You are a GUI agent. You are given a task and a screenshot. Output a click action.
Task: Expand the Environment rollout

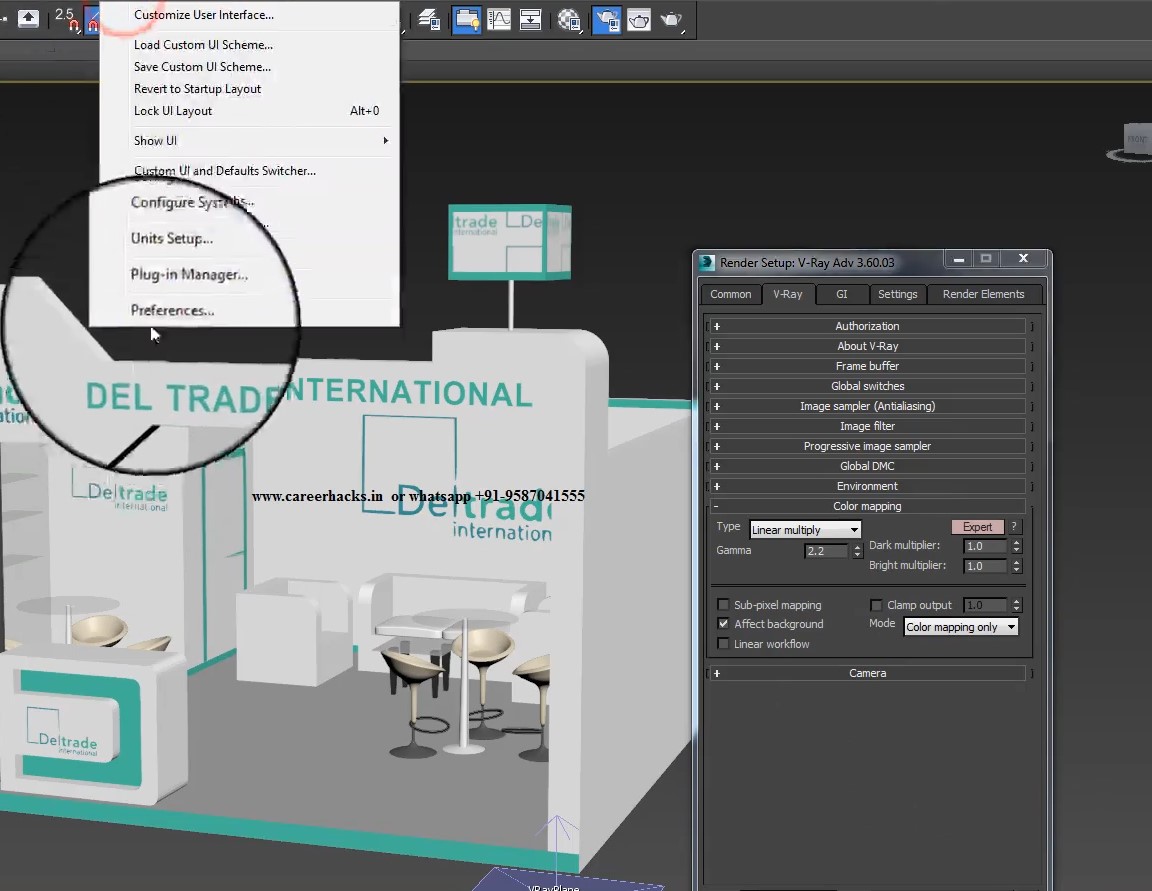pyautogui.click(x=868, y=486)
